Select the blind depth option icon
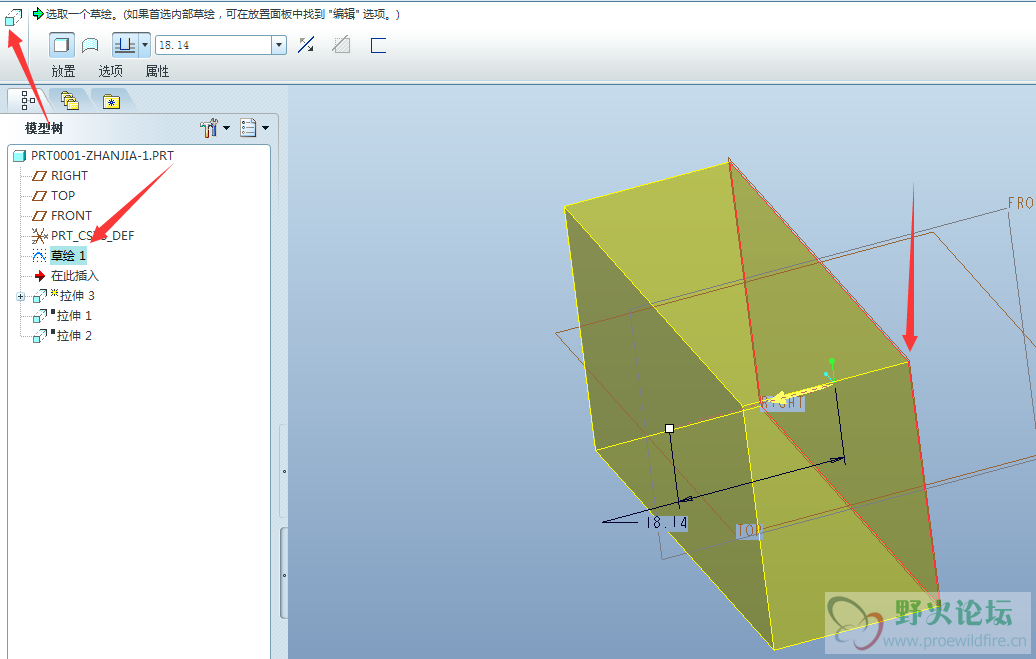Viewport: 1036px width, 659px height. (x=124, y=45)
